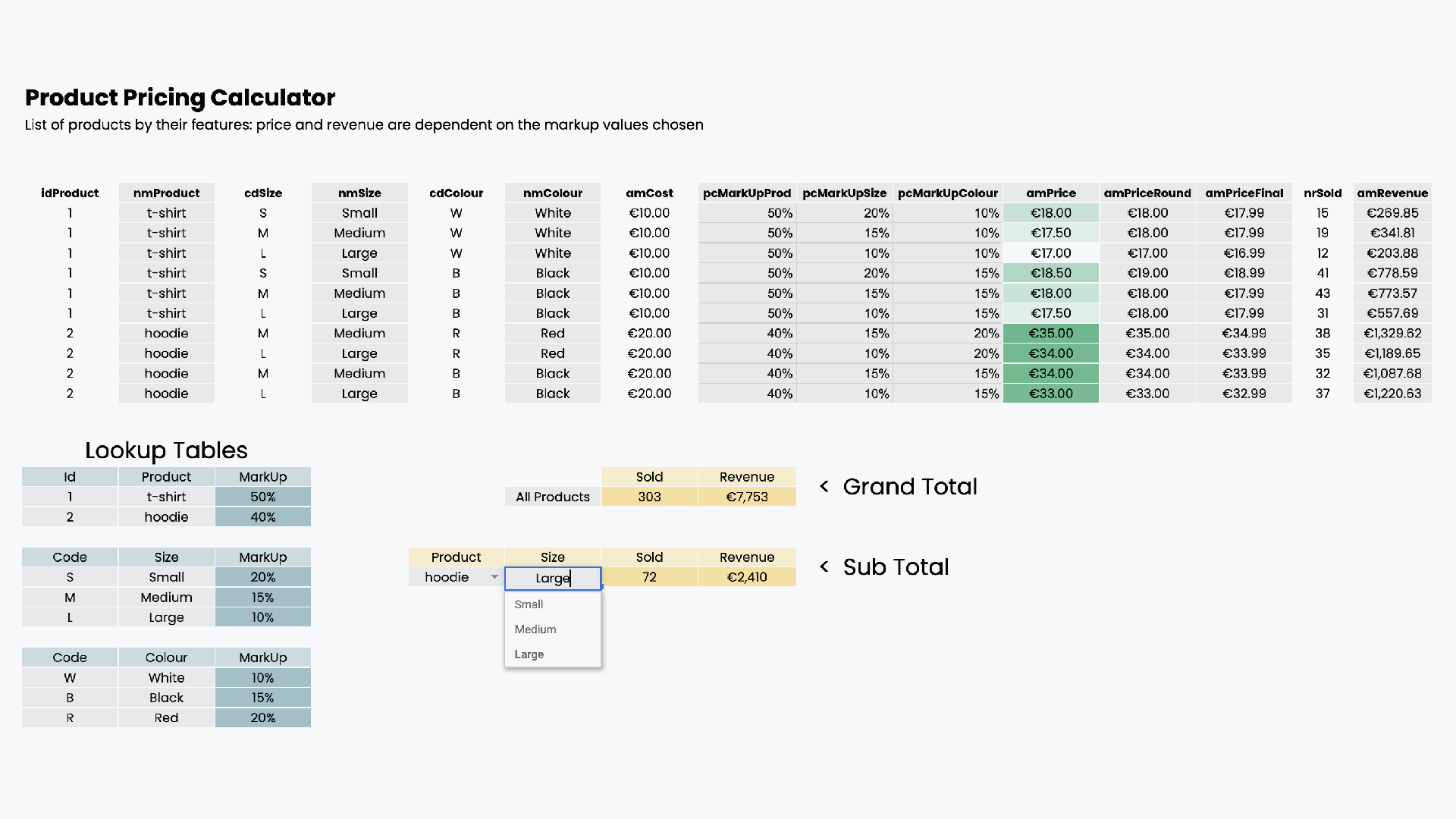The height and width of the screenshot is (819, 1456).
Task: Select the Sub Total Sold value 72
Action: (x=649, y=576)
